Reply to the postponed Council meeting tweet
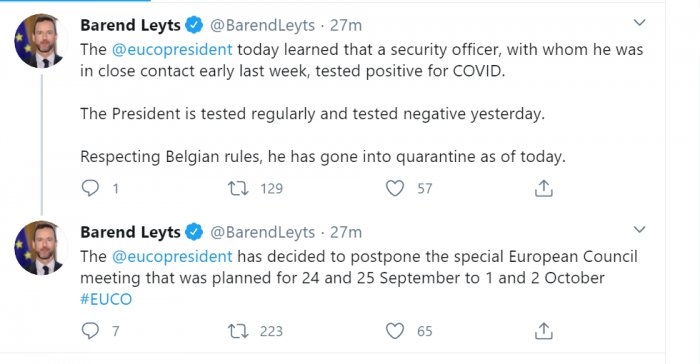 90,331
